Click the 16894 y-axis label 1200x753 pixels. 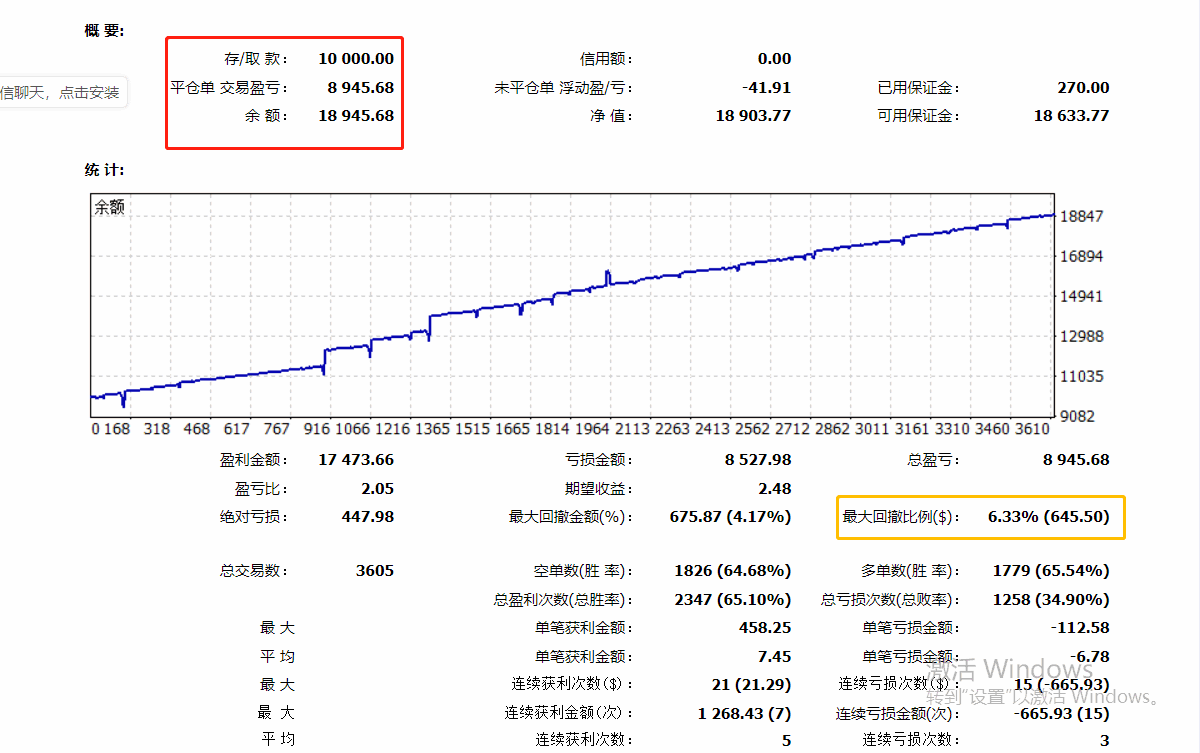1084,256
